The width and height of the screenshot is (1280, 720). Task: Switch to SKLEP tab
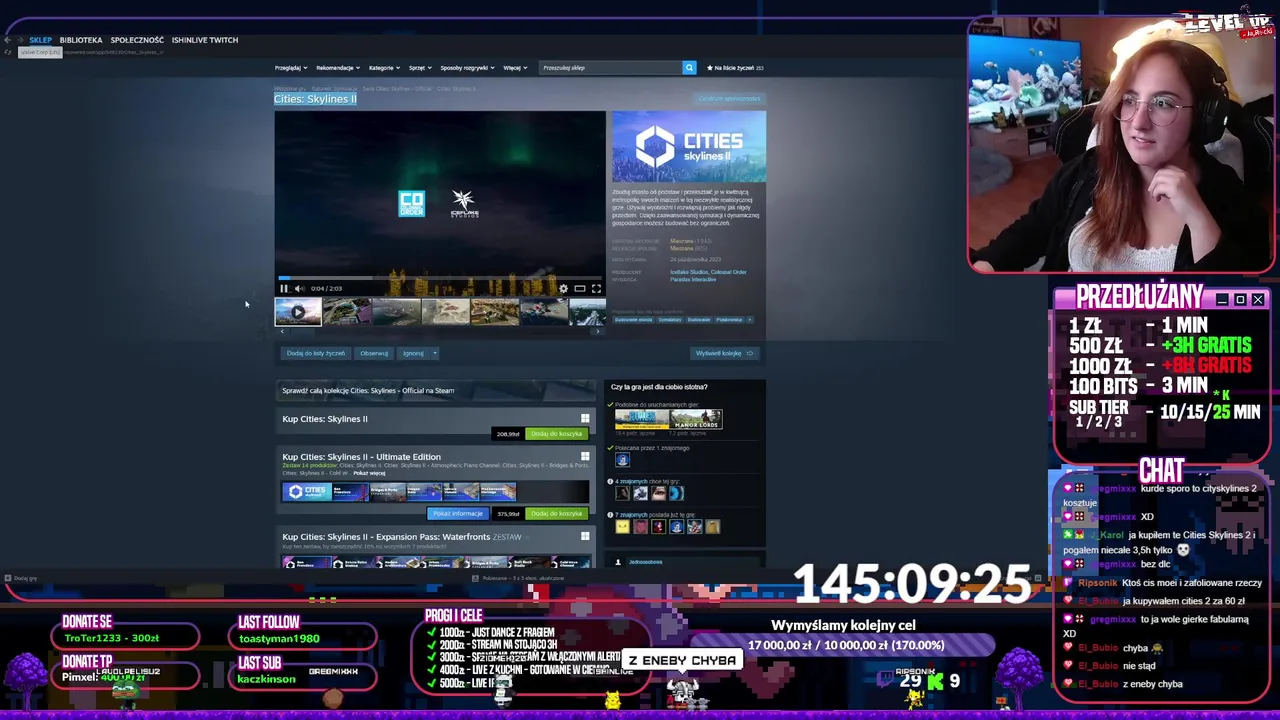coord(40,40)
